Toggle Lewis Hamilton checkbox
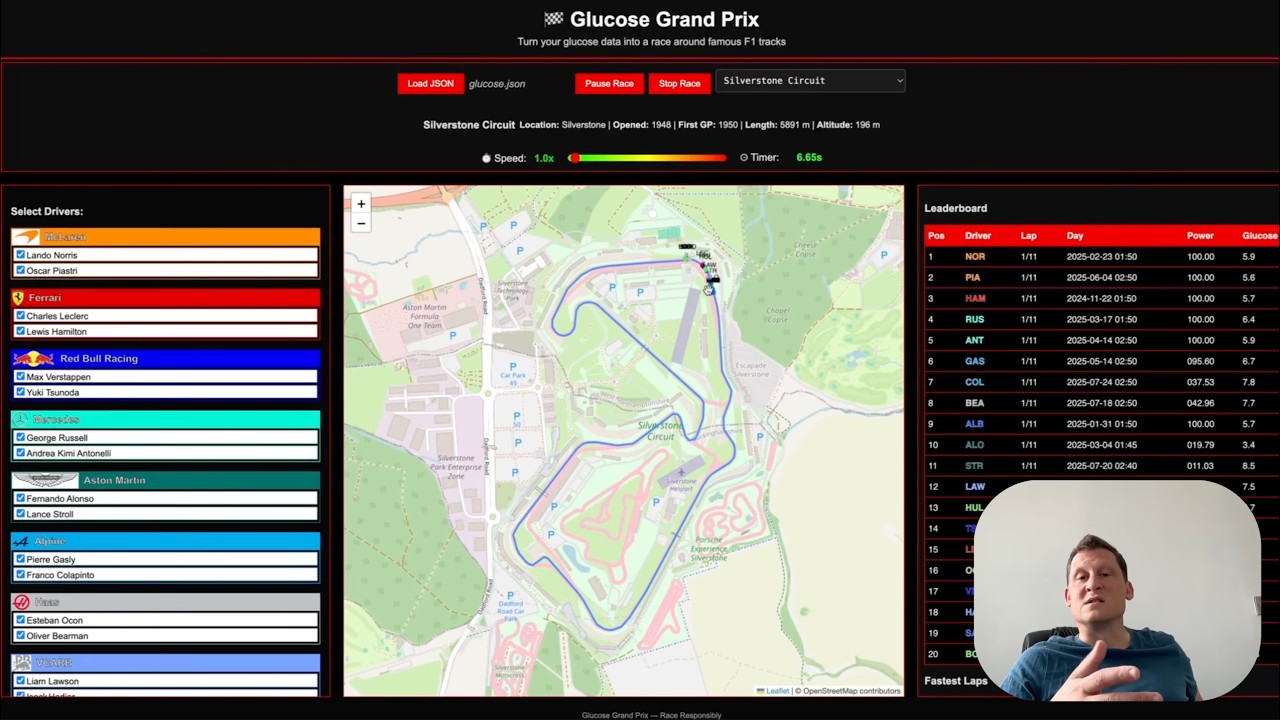The width and height of the screenshot is (1280, 720). point(20,331)
